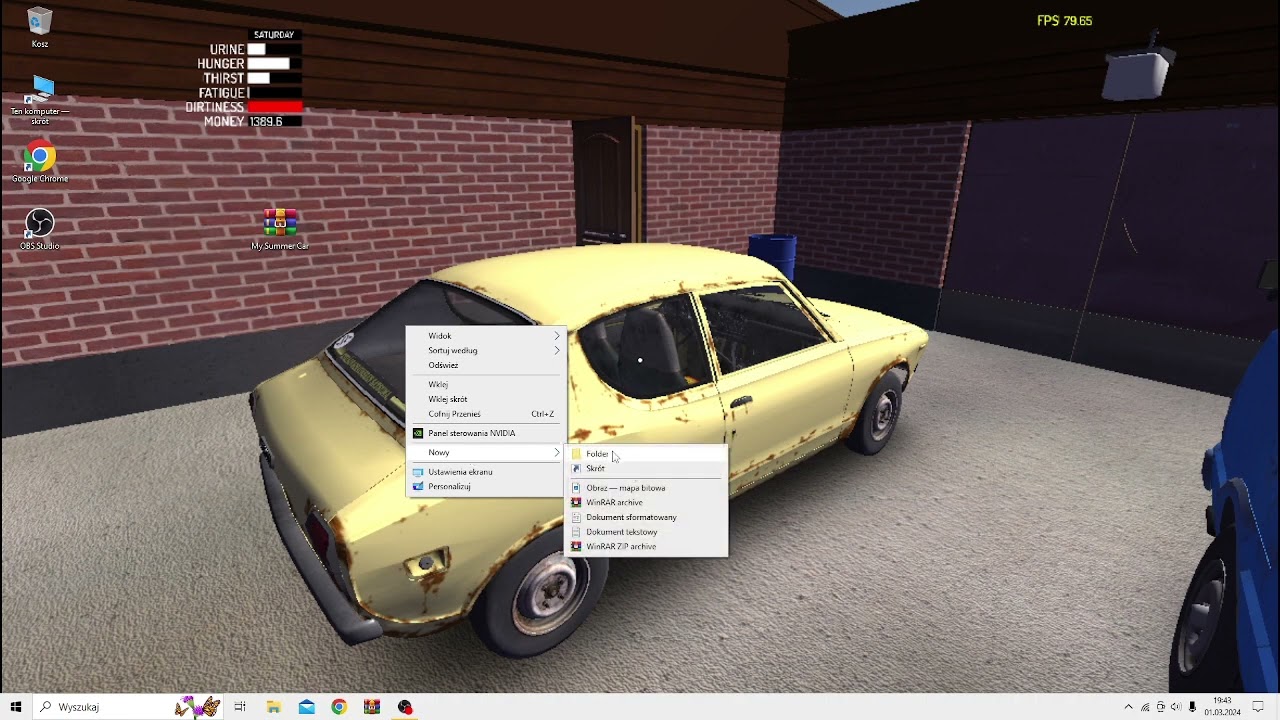Open network status in system tray
This screenshot has width=1280, height=720.
point(1145,707)
